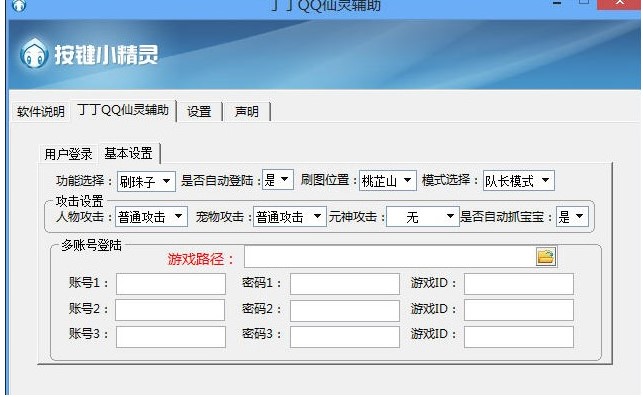Focus the 游戏ID field in 账号3 row
The width and height of the screenshot is (643, 397).
[x=519, y=337]
